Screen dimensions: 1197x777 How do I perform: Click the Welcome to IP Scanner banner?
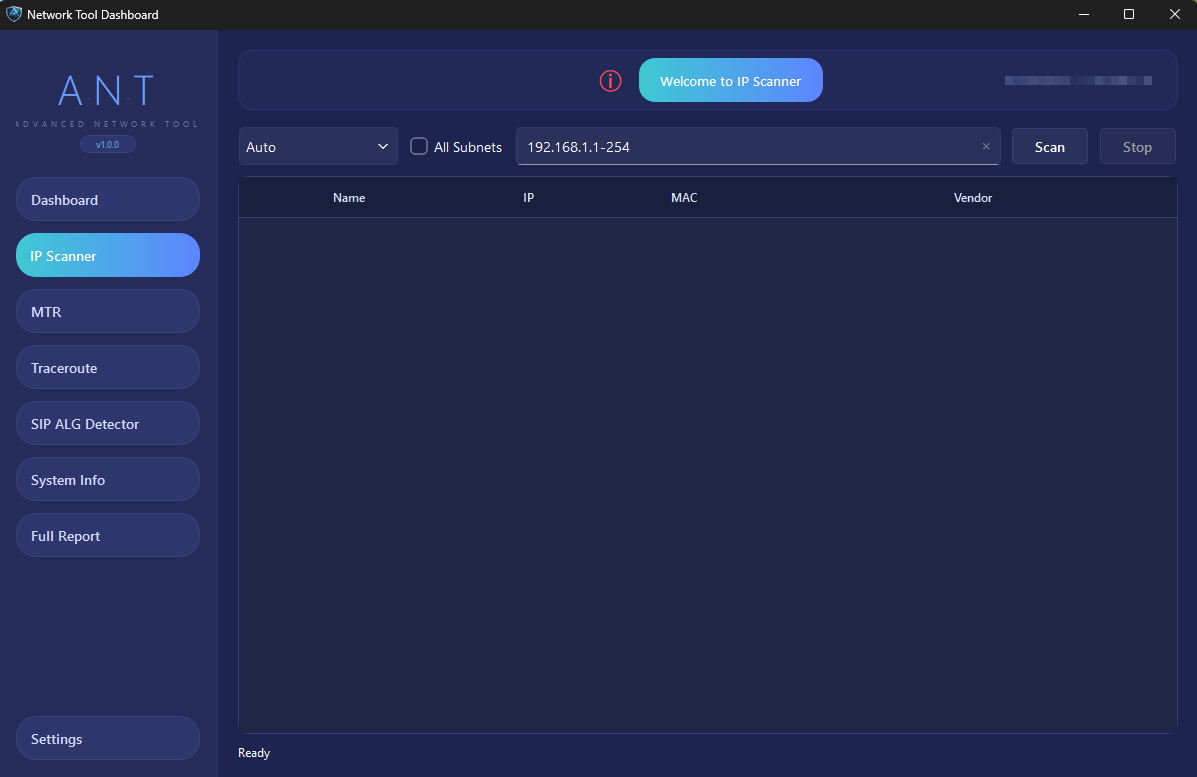[x=731, y=80]
